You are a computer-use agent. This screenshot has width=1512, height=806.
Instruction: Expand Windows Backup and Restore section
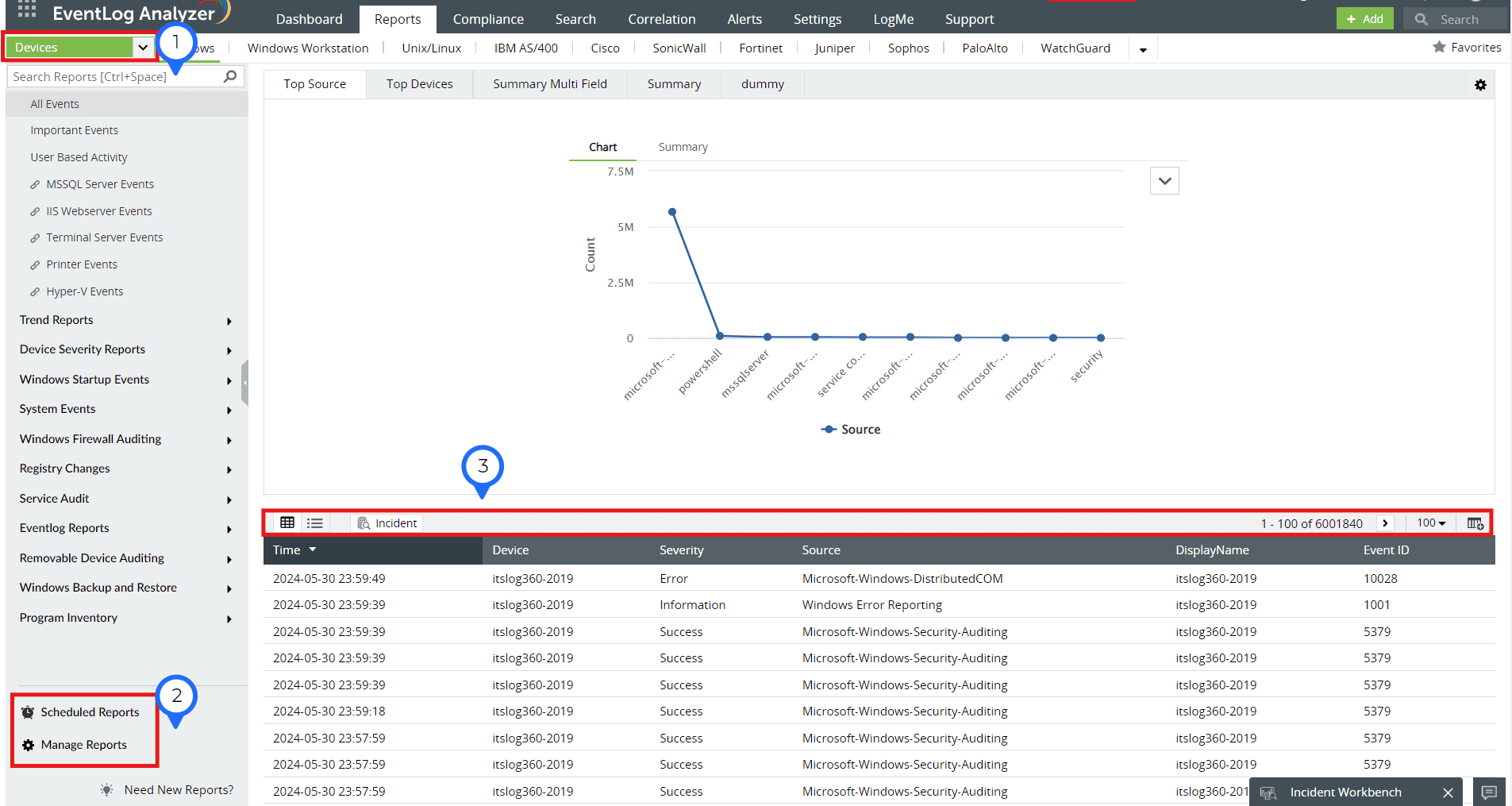(229, 589)
